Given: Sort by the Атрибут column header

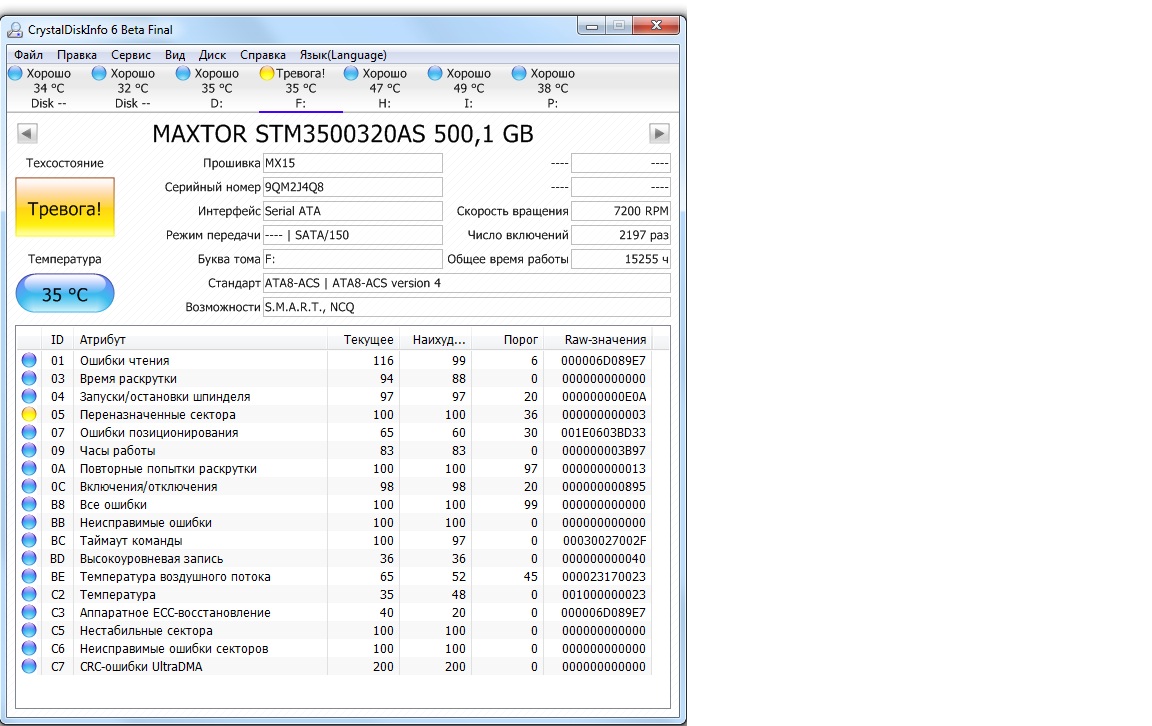Looking at the screenshot, I should pos(200,339).
